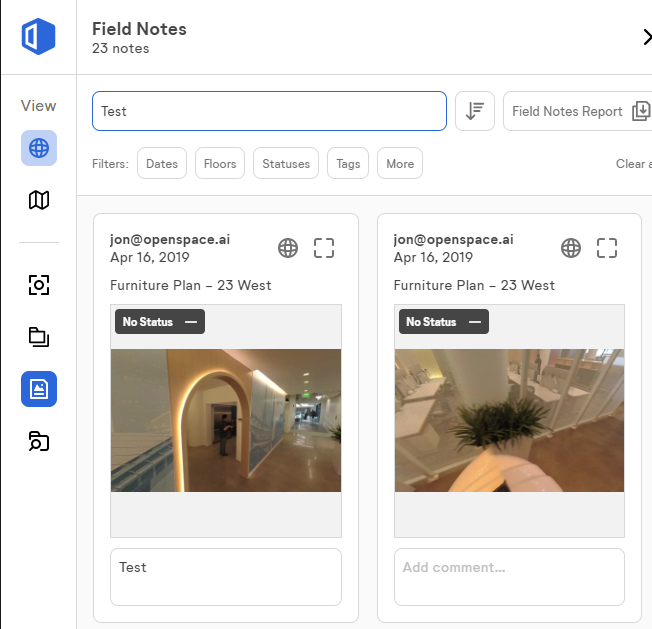Collapse Field Notes panel with chevron arrow

(x=646, y=37)
